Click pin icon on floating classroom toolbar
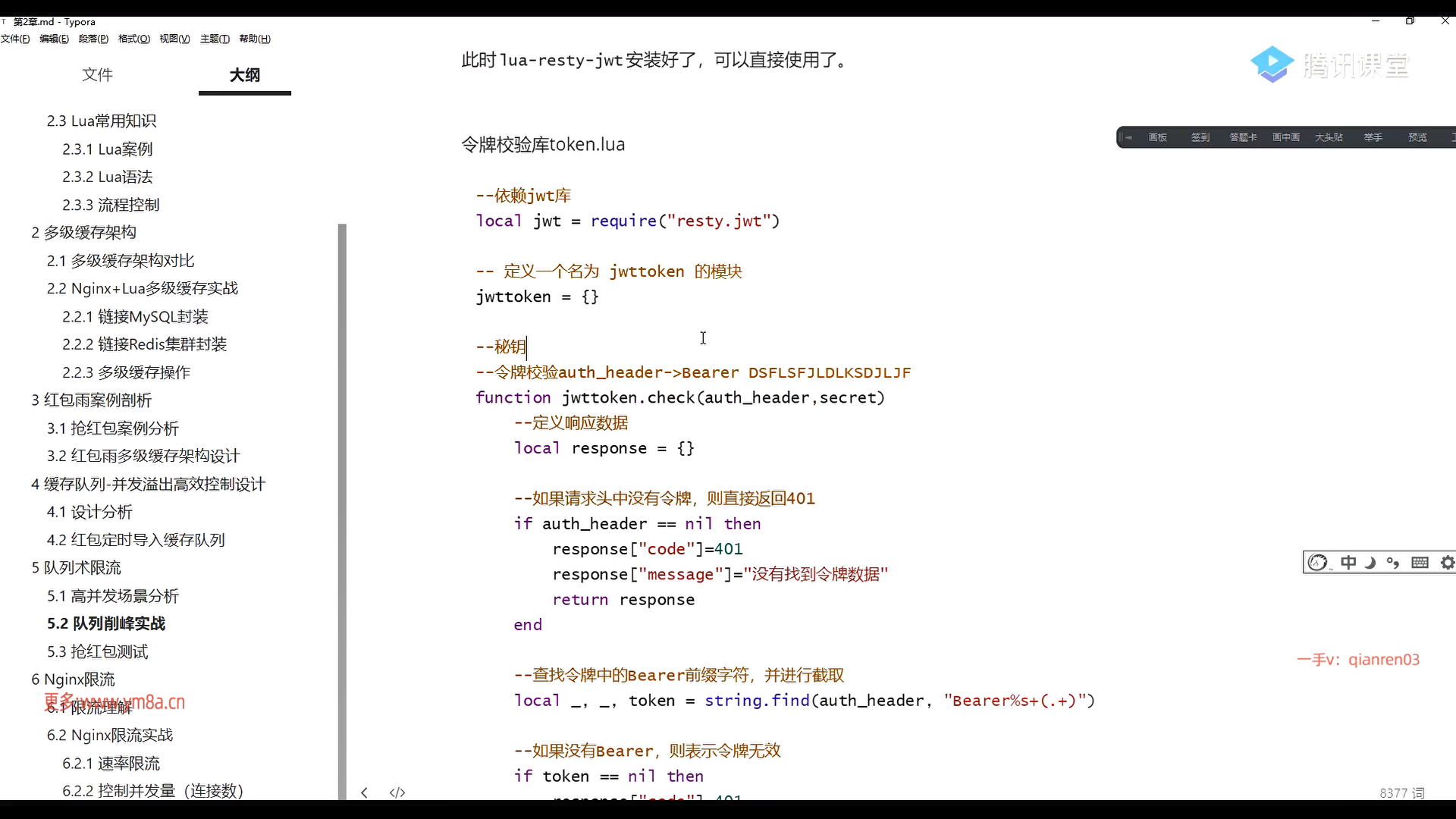 tap(1127, 137)
